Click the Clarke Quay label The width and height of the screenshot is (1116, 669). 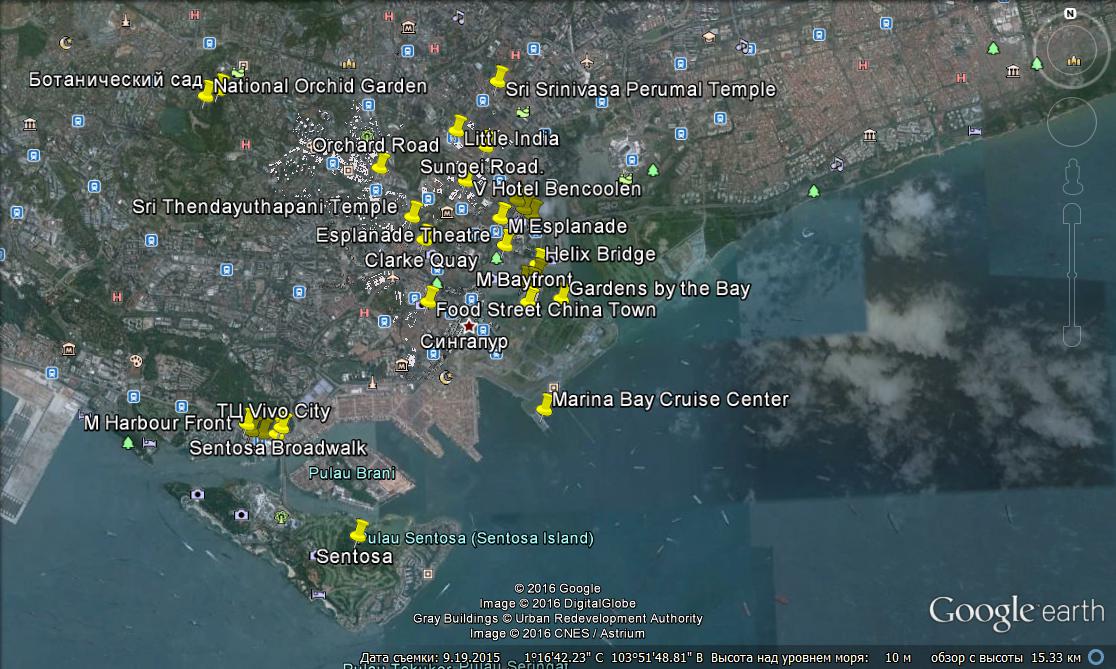pos(421,260)
